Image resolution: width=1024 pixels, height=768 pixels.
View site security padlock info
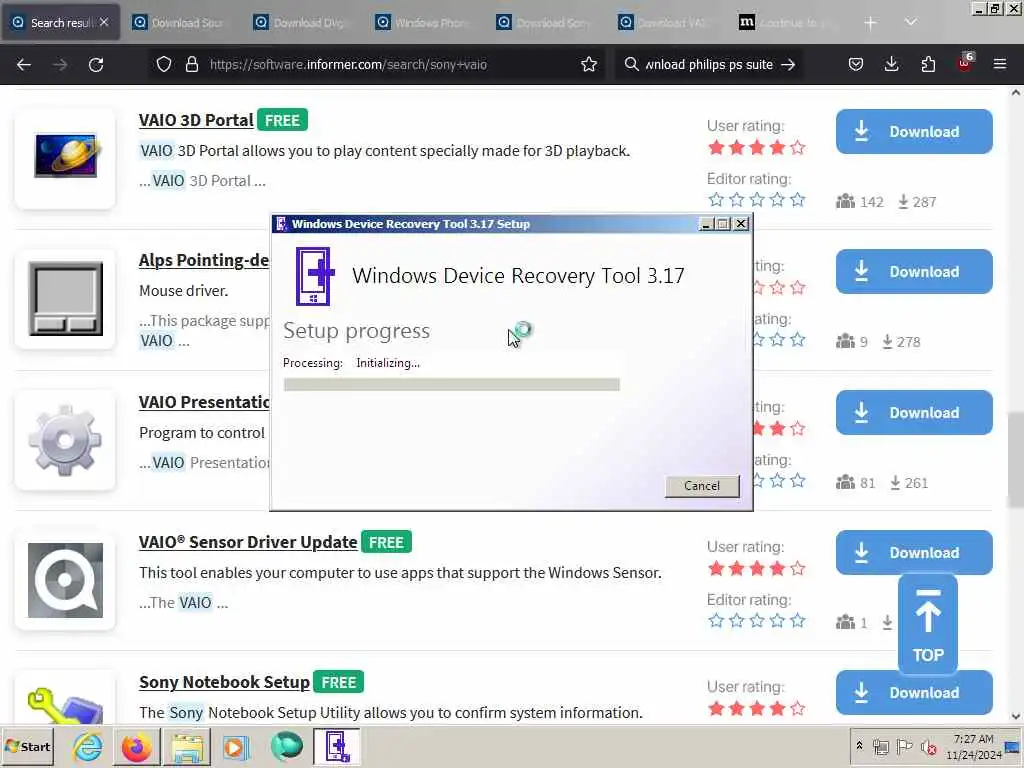pyautogui.click(x=192, y=65)
